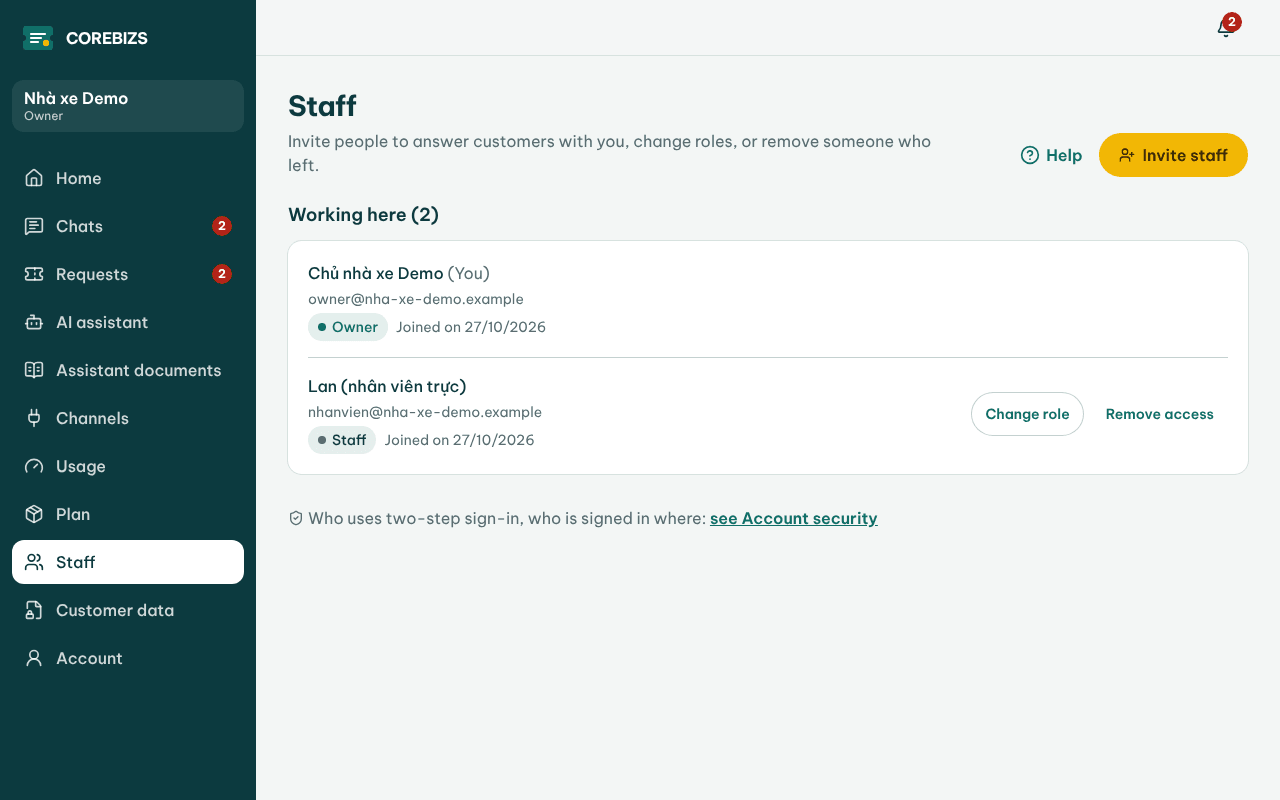
Task: Open notifications bell icon
Action: [x=1225, y=28]
